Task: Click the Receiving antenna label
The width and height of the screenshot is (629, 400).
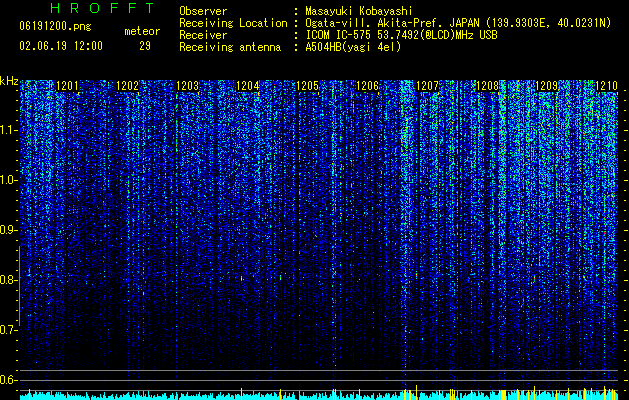Action: 230,47
